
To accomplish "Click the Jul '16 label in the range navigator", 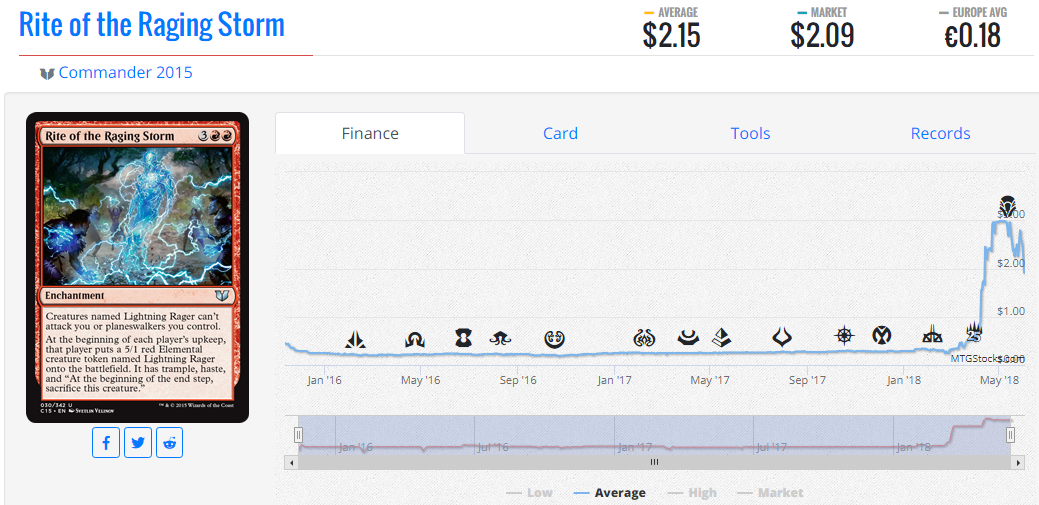I will point(493,447).
